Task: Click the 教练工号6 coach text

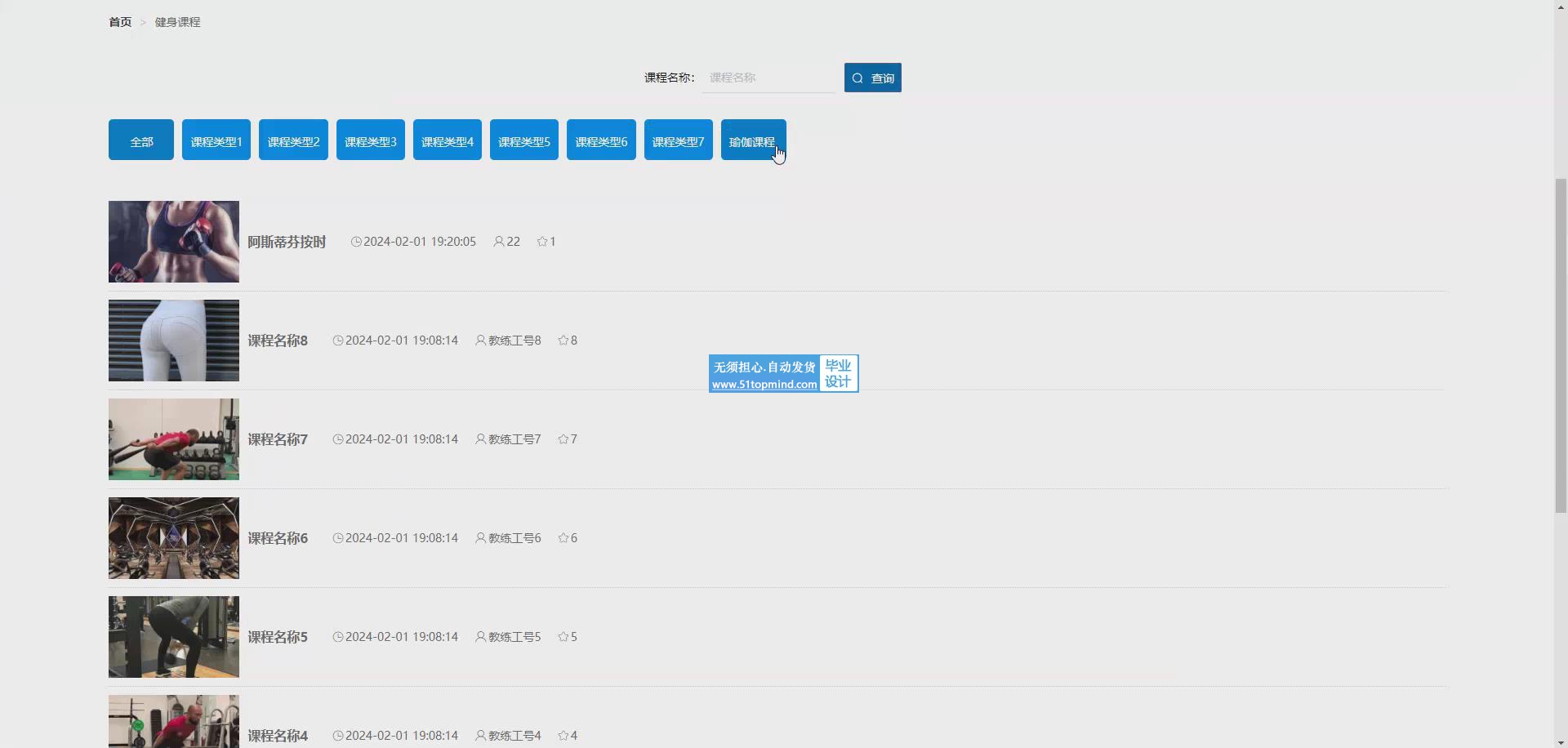Action: (x=514, y=538)
